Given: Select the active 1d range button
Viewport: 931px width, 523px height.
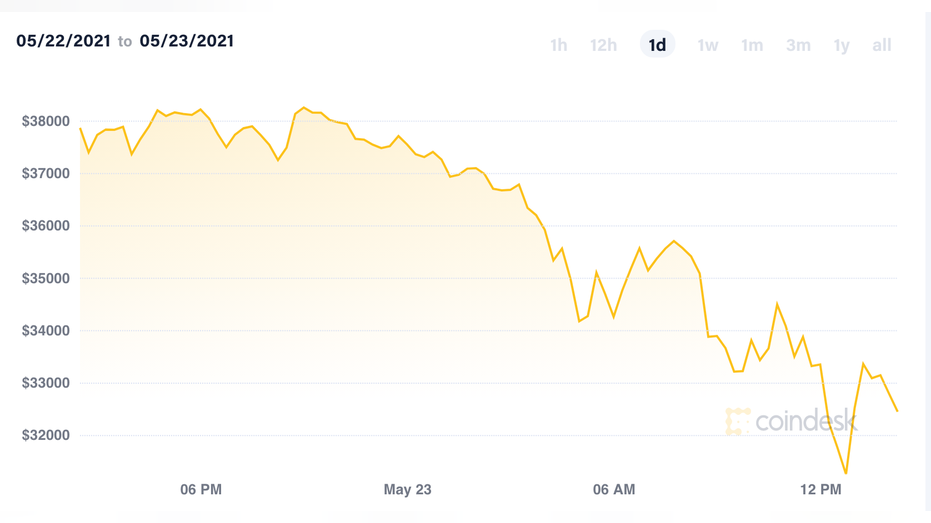Looking at the screenshot, I should pyautogui.click(x=657, y=45).
